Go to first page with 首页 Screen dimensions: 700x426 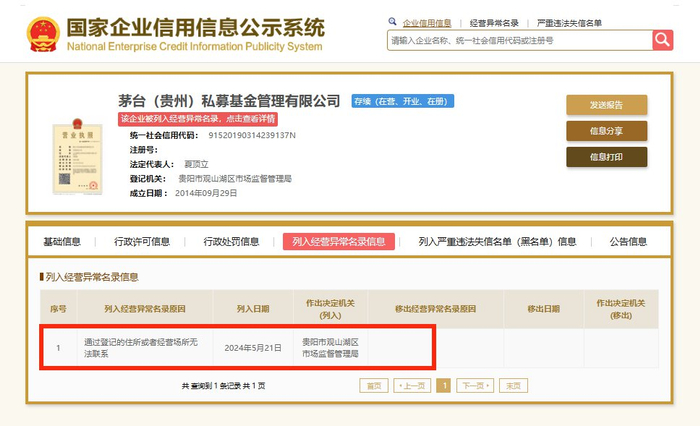point(374,386)
